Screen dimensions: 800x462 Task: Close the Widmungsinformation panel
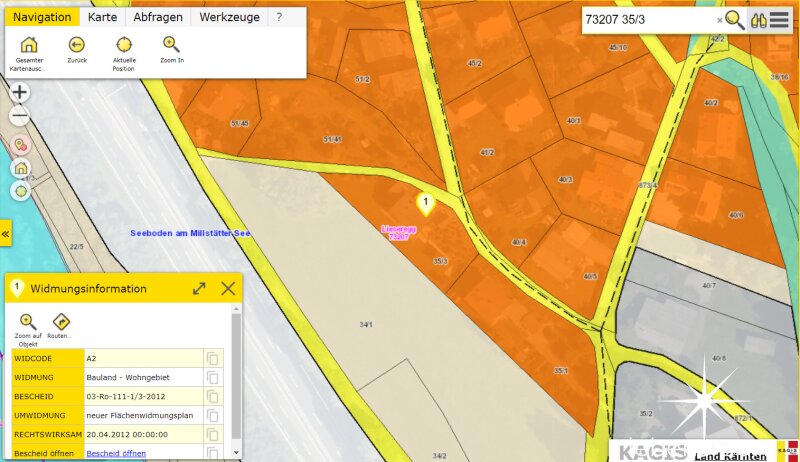[x=228, y=289]
